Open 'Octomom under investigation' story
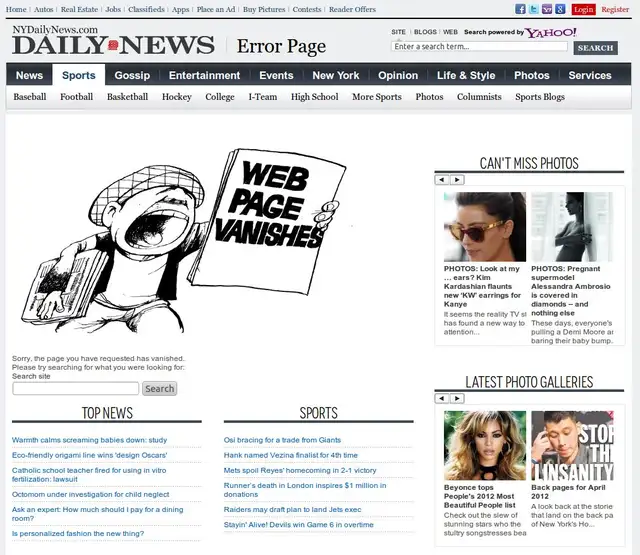Image resolution: width=640 pixels, height=555 pixels. 91,494
